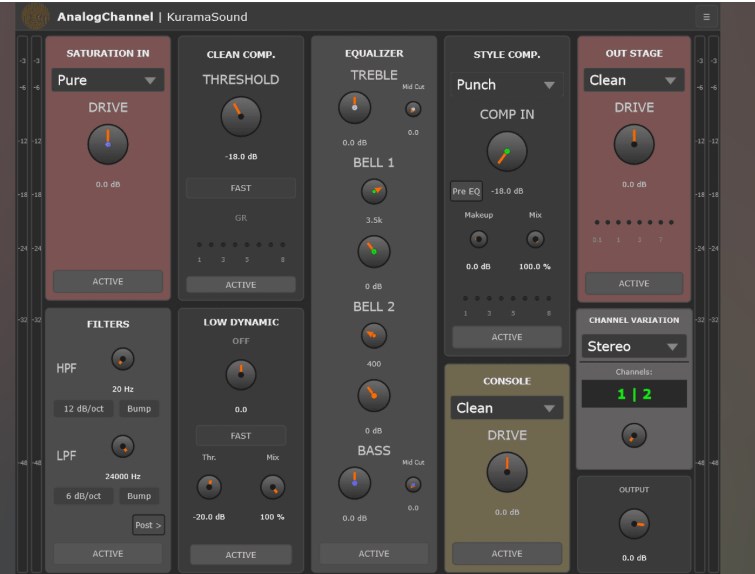Open the Saturation In Pure dropdown

(x=108, y=80)
